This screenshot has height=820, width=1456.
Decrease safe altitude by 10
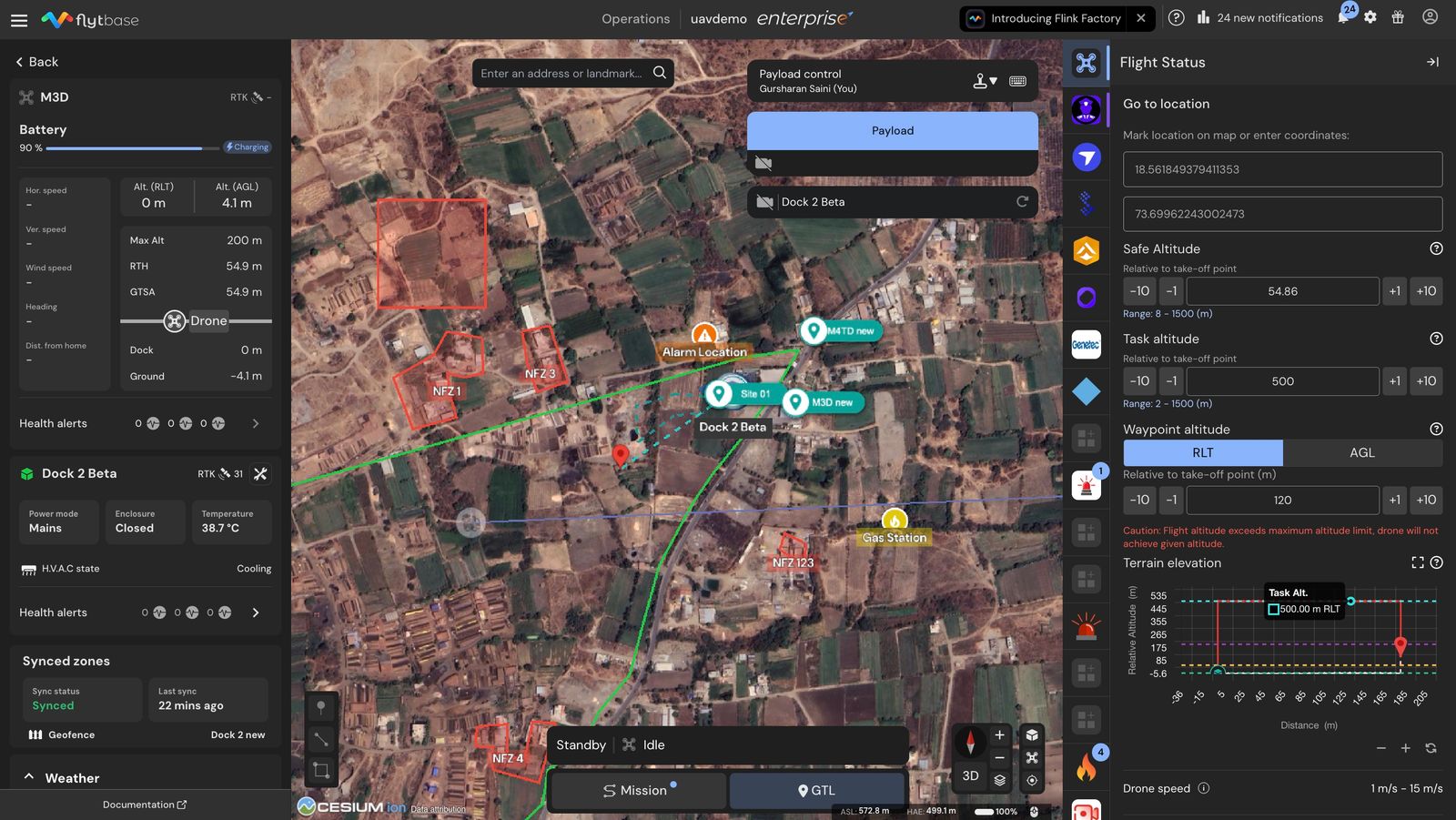coord(1139,291)
